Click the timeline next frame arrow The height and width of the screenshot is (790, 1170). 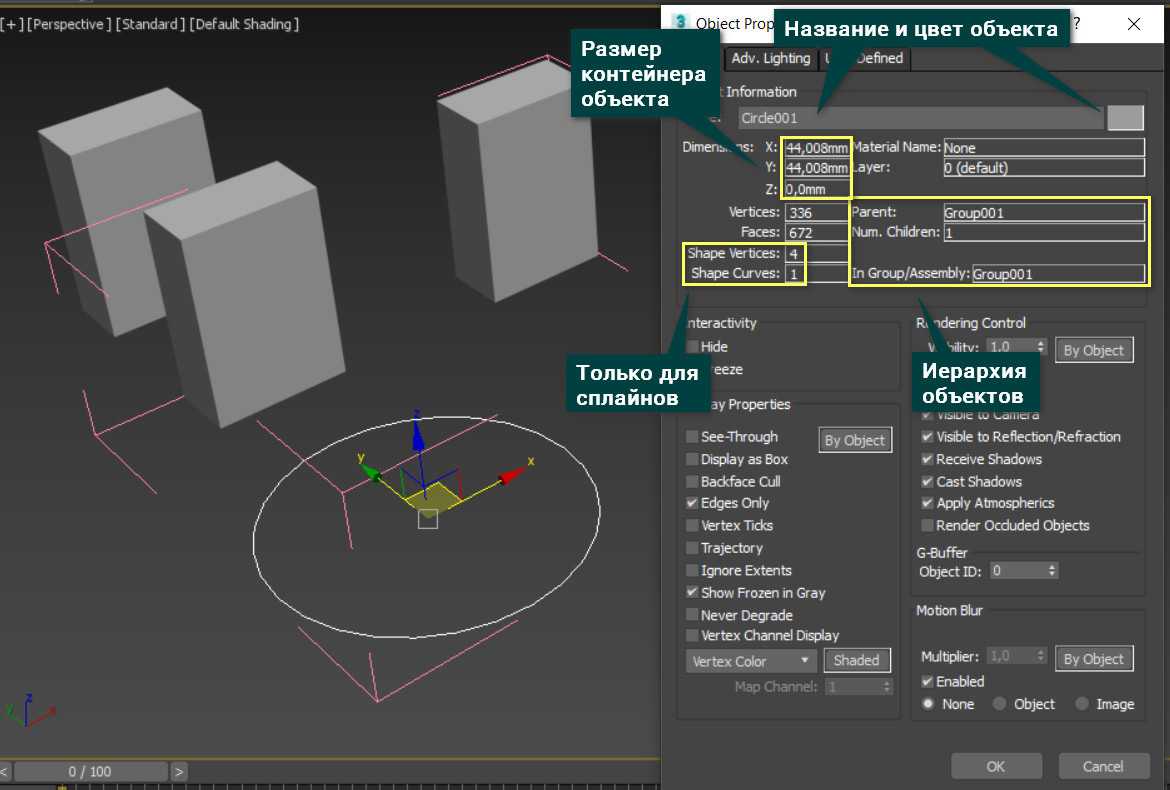coord(179,771)
